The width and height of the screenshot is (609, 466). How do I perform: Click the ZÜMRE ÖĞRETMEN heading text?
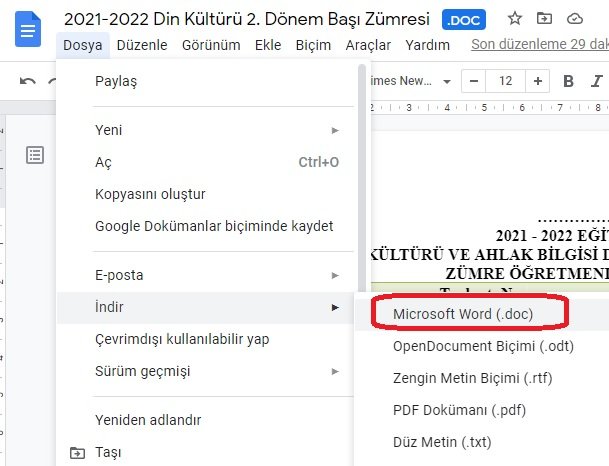point(527,274)
